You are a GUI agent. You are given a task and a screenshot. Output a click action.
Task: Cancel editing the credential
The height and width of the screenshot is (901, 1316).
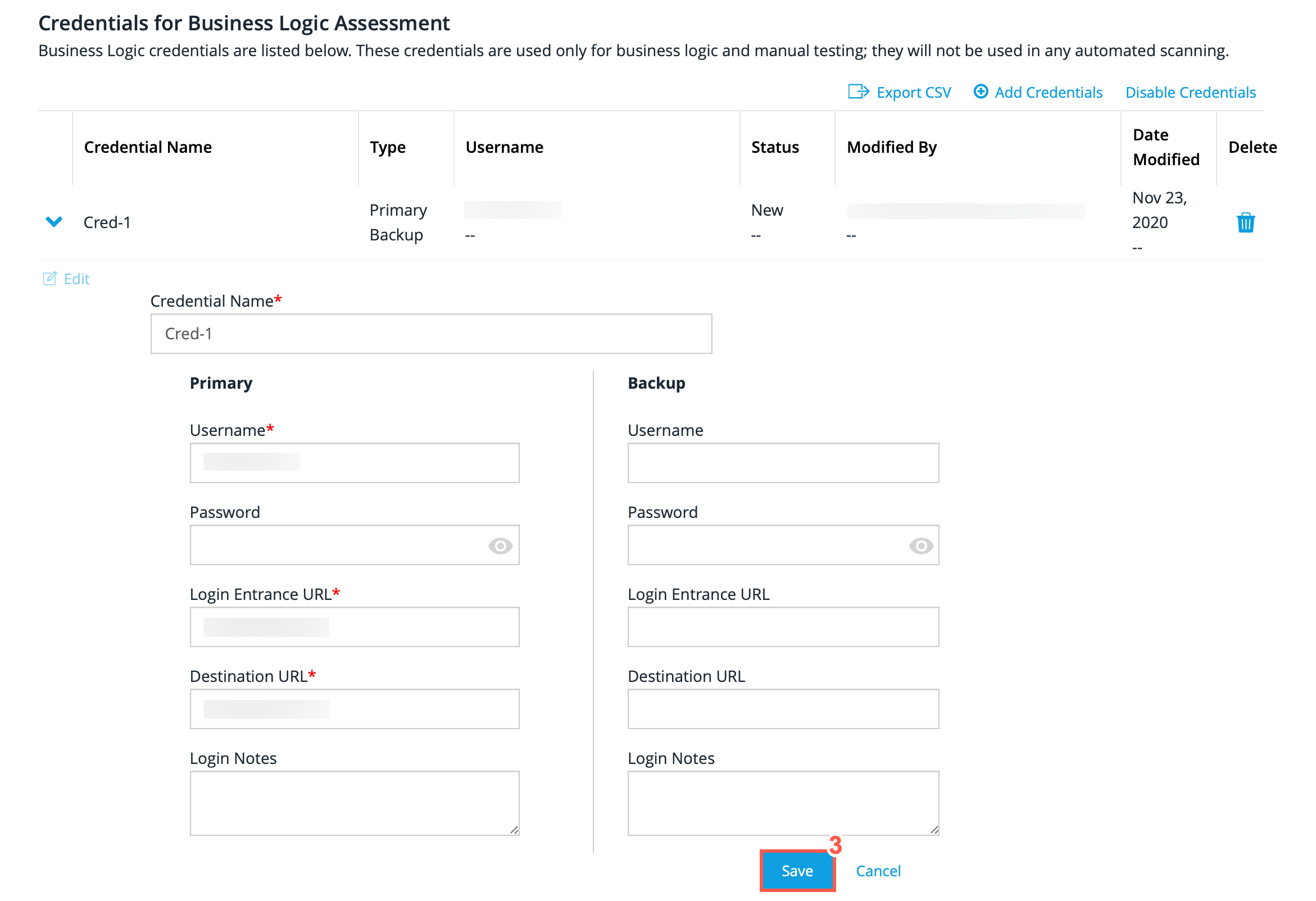[x=878, y=871]
